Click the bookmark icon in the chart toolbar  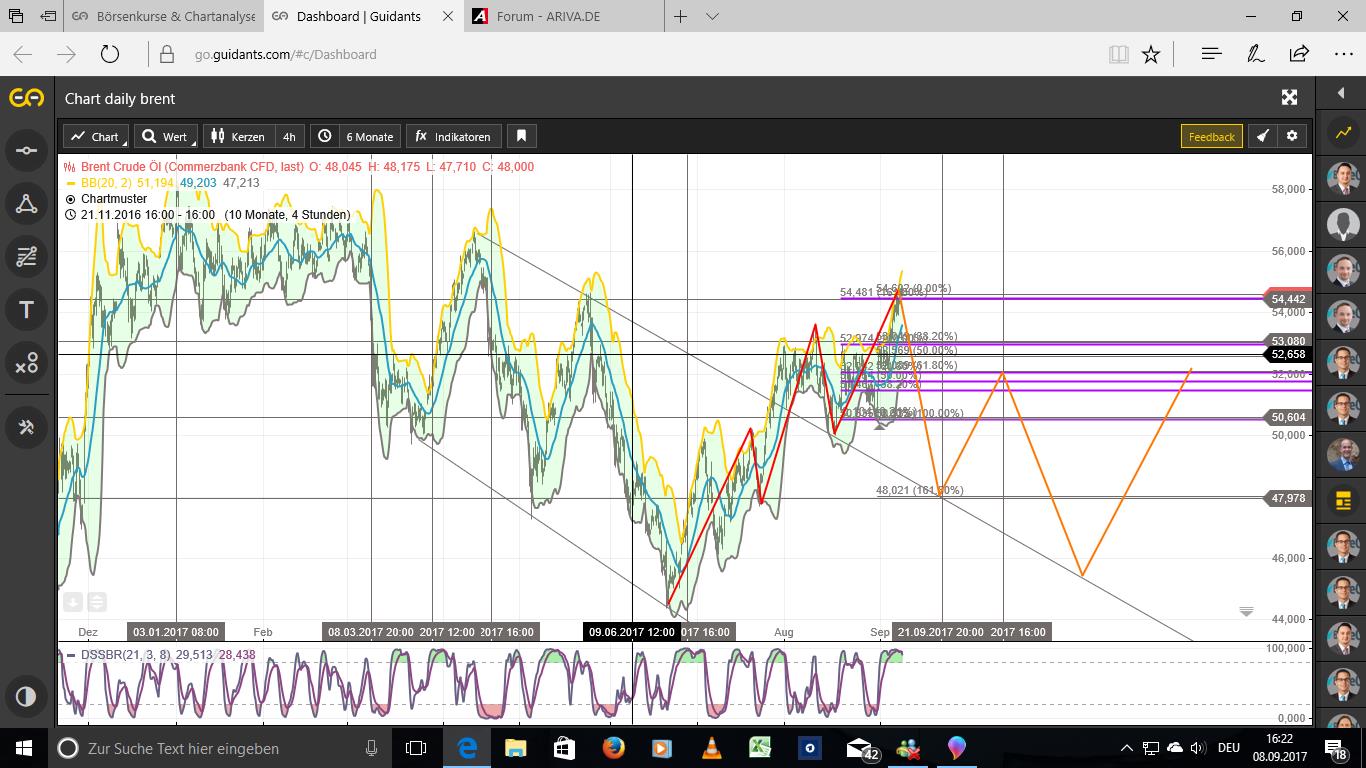[521, 136]
